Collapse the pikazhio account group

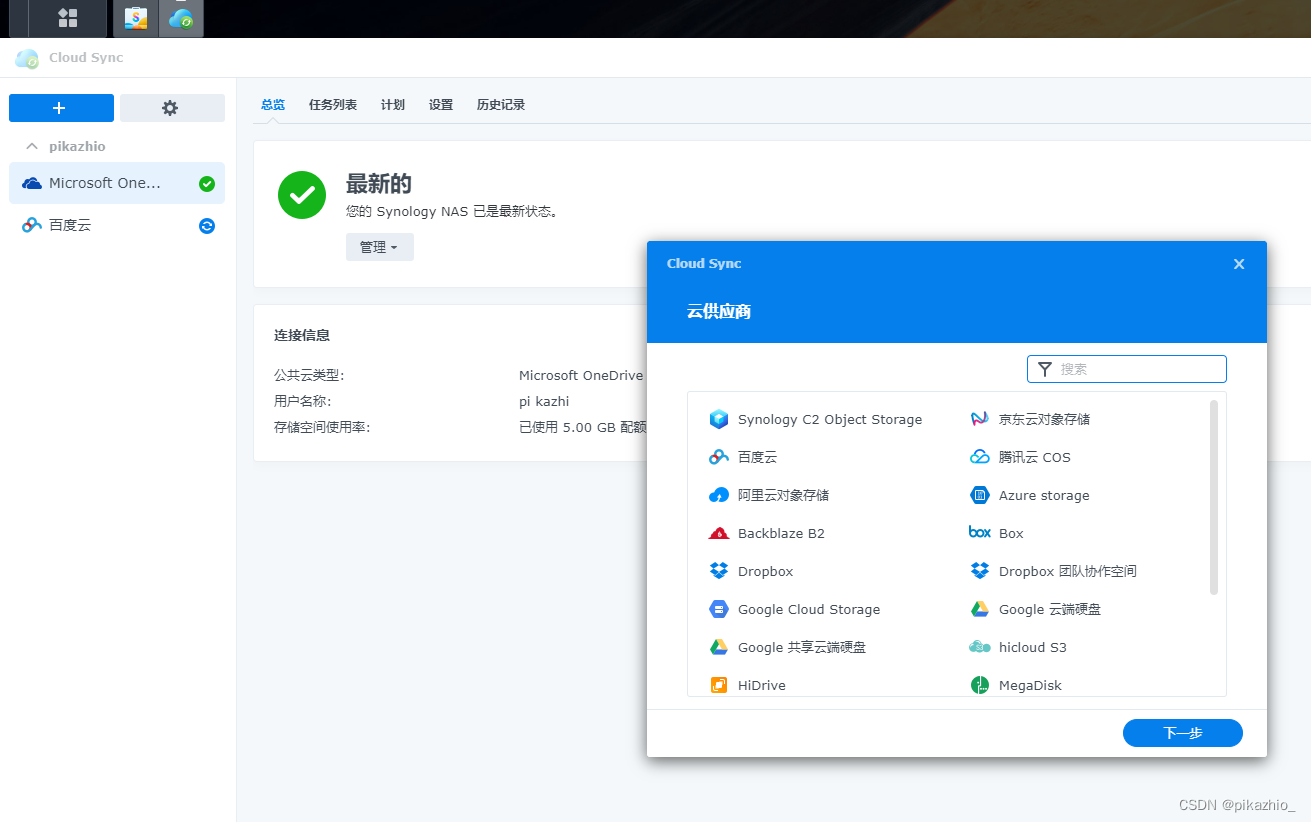pyautogui.click(x=32, y=146)
